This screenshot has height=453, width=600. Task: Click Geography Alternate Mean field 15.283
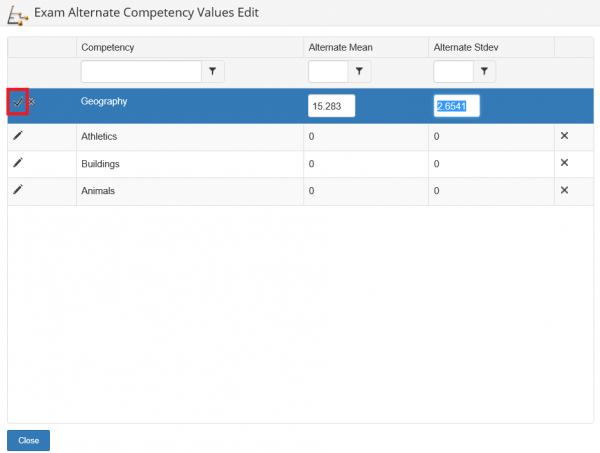(331, 106)
